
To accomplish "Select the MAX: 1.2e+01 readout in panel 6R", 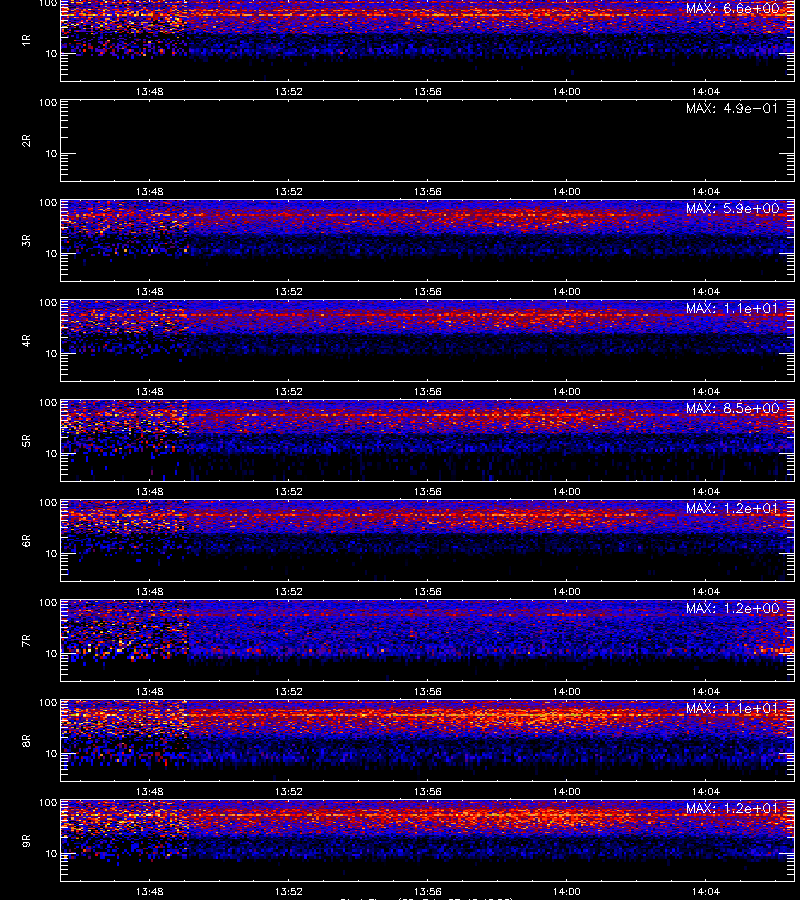I will [732, 508].
